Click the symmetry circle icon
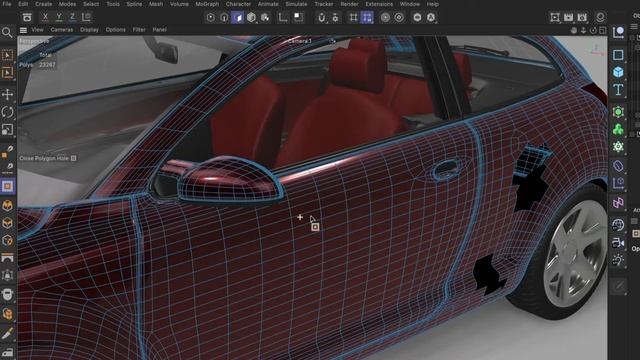Viewport: 640px width, 360px height. click(x=399, y=18)
